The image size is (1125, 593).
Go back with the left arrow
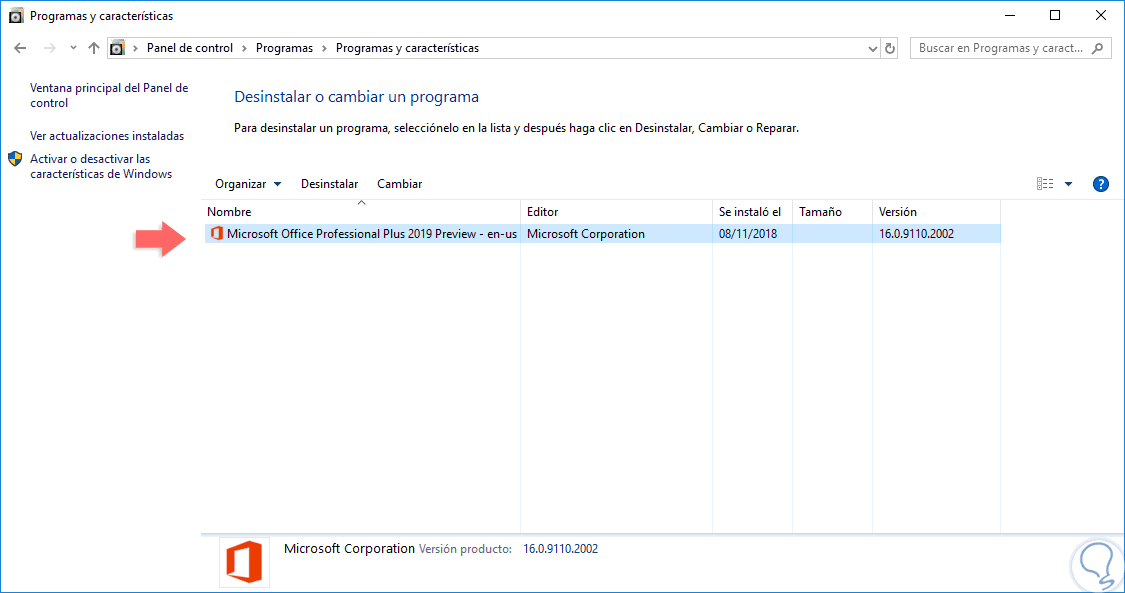click(x=20, y=48)
